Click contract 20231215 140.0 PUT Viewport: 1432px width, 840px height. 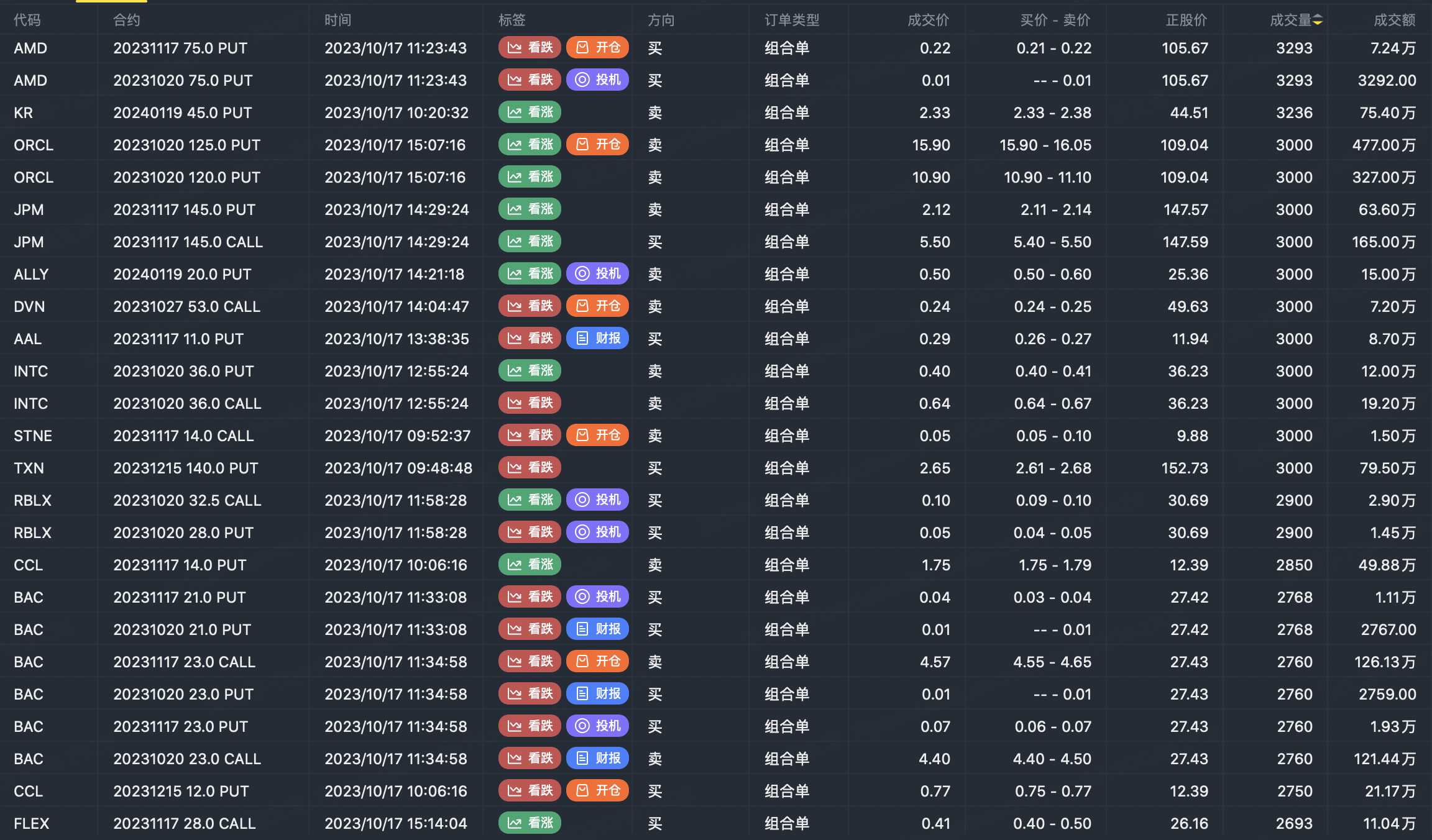pyautogui.click(x=186, y=468)
